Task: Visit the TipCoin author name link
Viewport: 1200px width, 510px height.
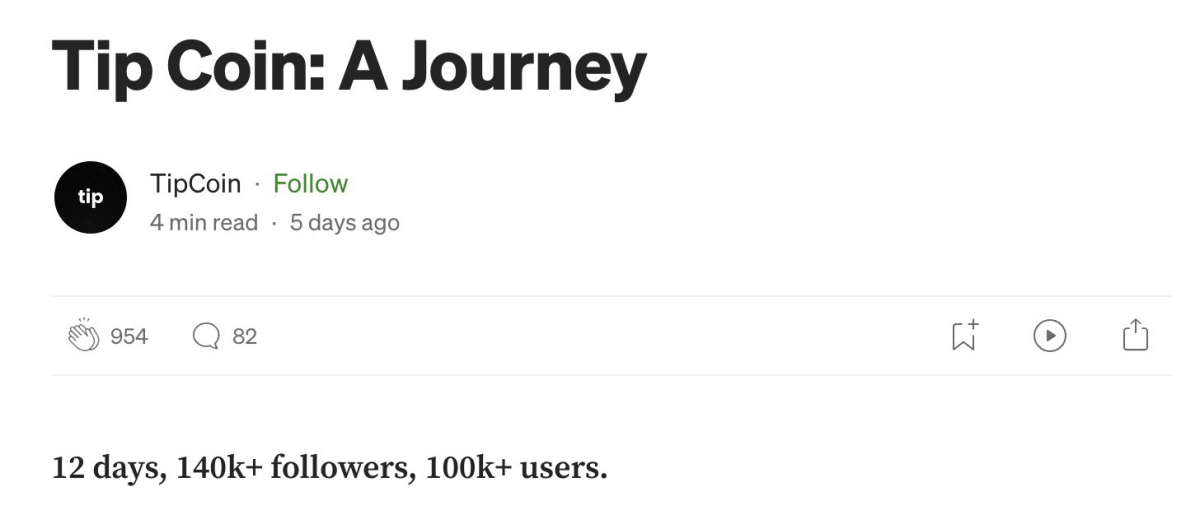Action: click(x=195, y=184)
